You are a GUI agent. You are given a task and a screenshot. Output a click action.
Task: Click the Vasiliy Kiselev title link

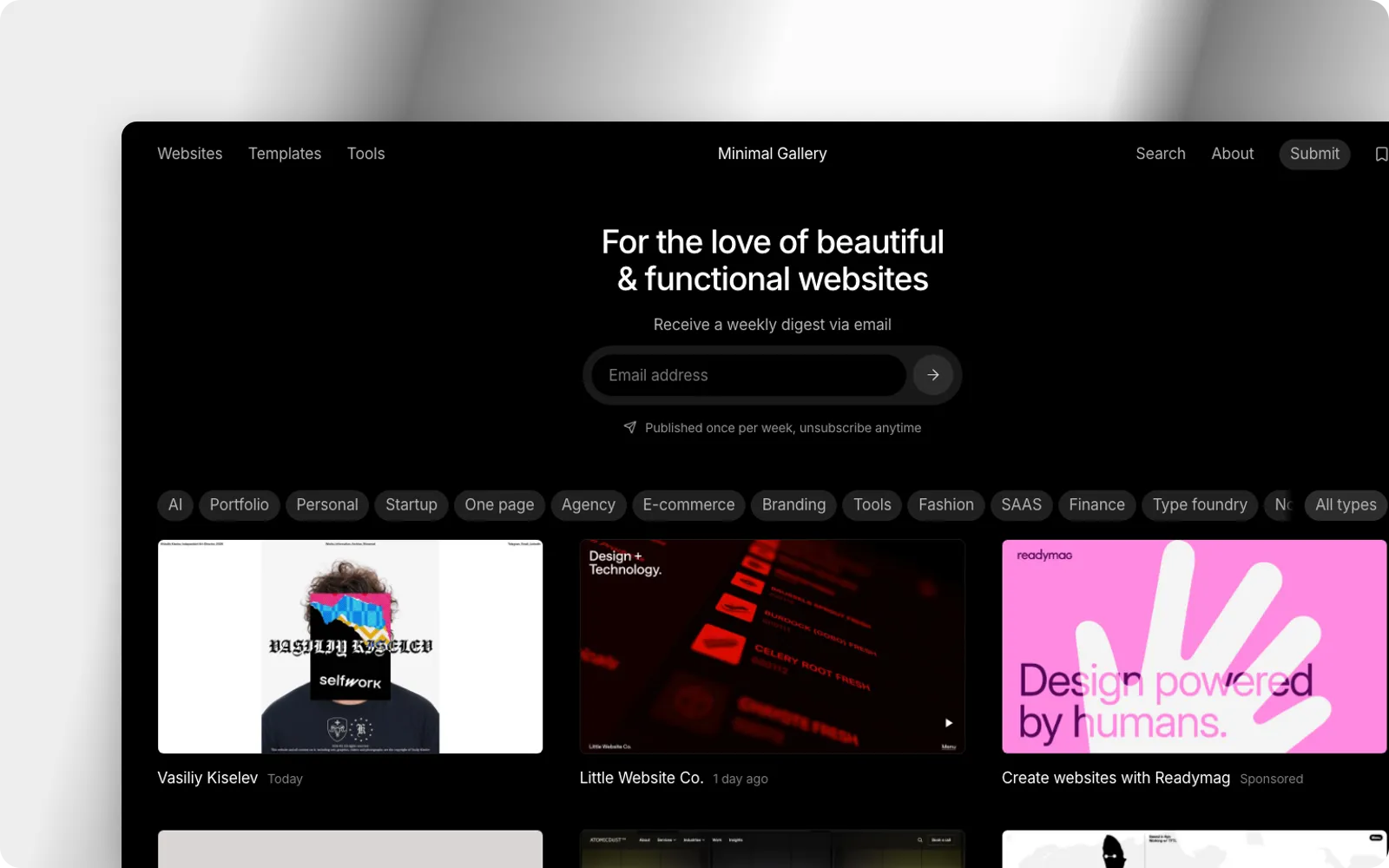pos(207,778)
